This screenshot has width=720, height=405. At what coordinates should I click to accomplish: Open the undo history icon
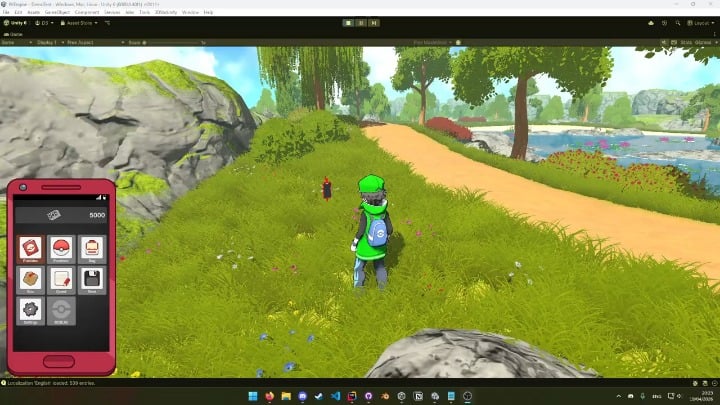pyautogui.click(x=664, y=23)
